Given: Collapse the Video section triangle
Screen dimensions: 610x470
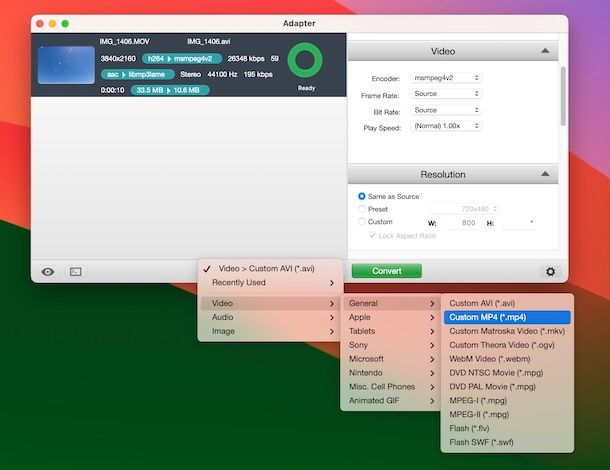Looking at the screenshot, I should [545, 51].
